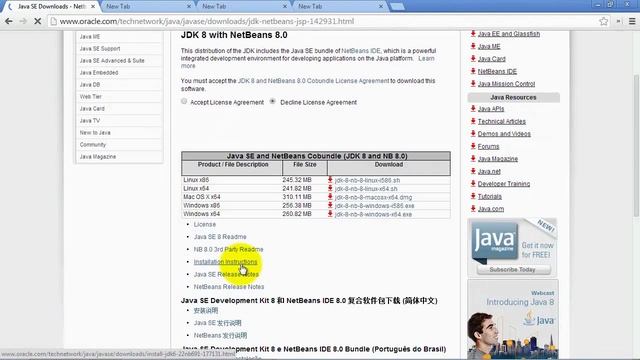Open NetBeans Release Notes link
This screenshot has height=360, width=640.
[229, 287]
